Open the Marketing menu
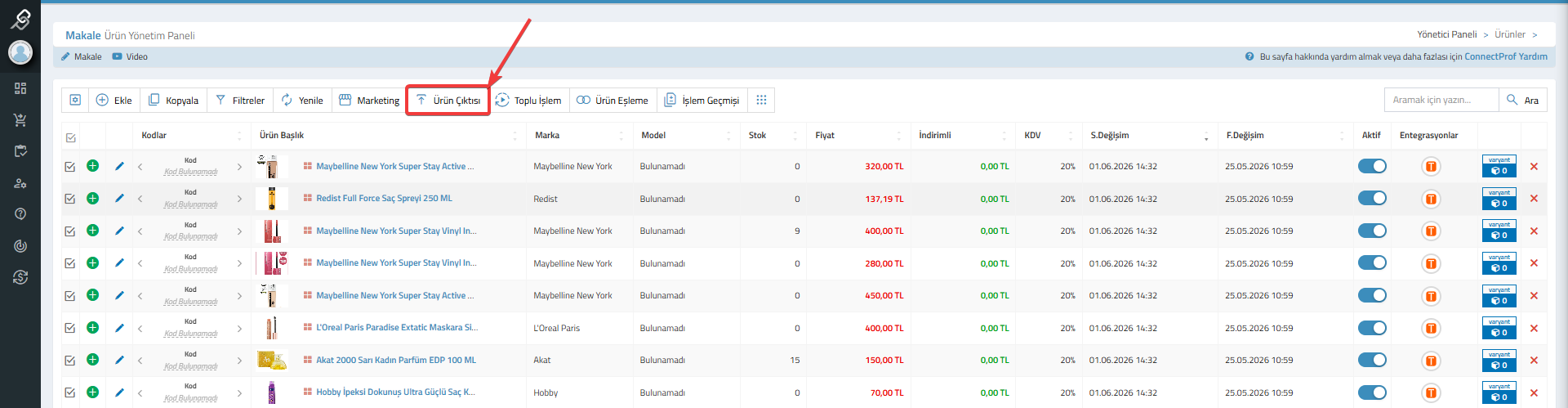Image resolution: width=1568 pixels, height=408 pixels. pyautogui.click(x=369, y=100)
